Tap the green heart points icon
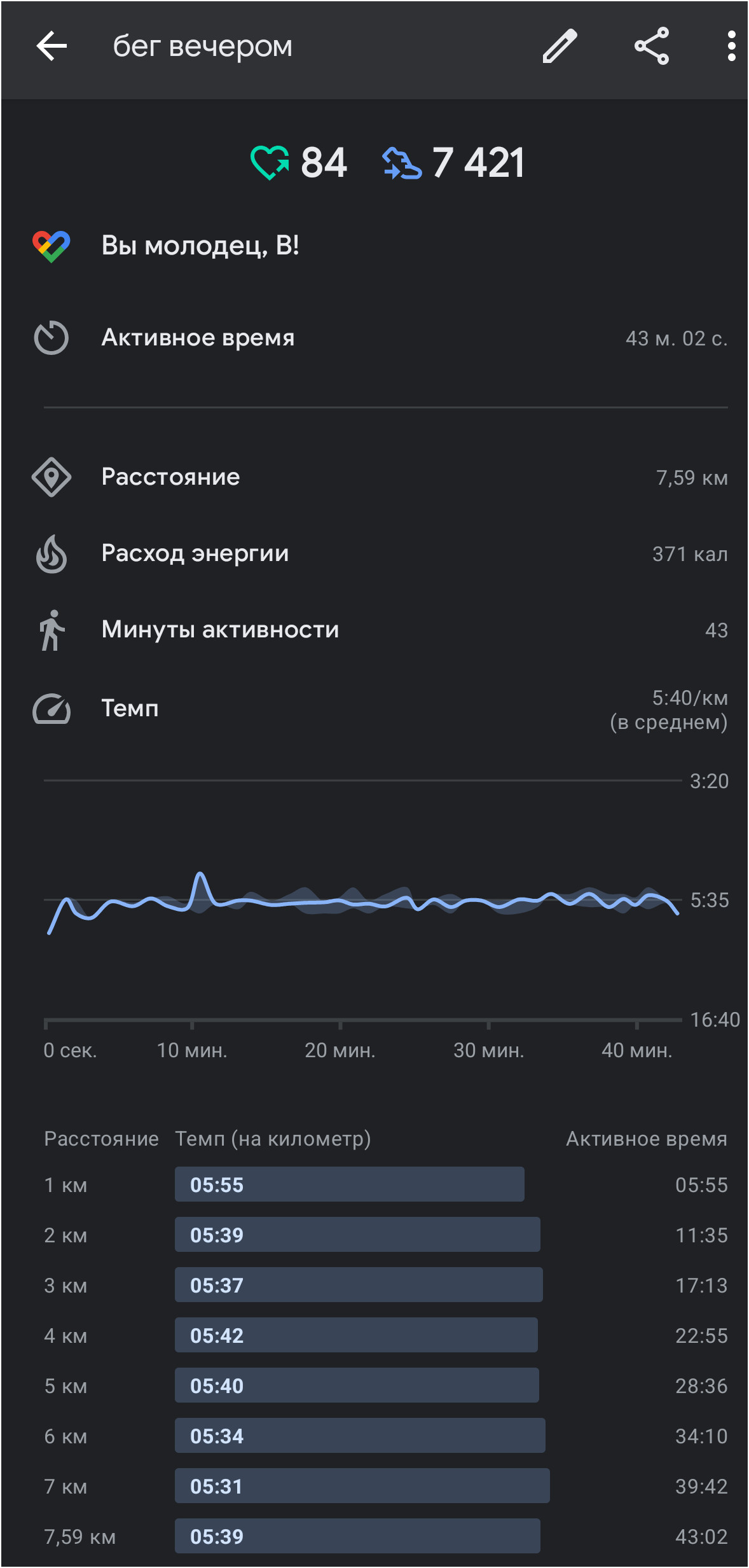The height and width of the screenshot is (1568, 749). click(270, 162)
